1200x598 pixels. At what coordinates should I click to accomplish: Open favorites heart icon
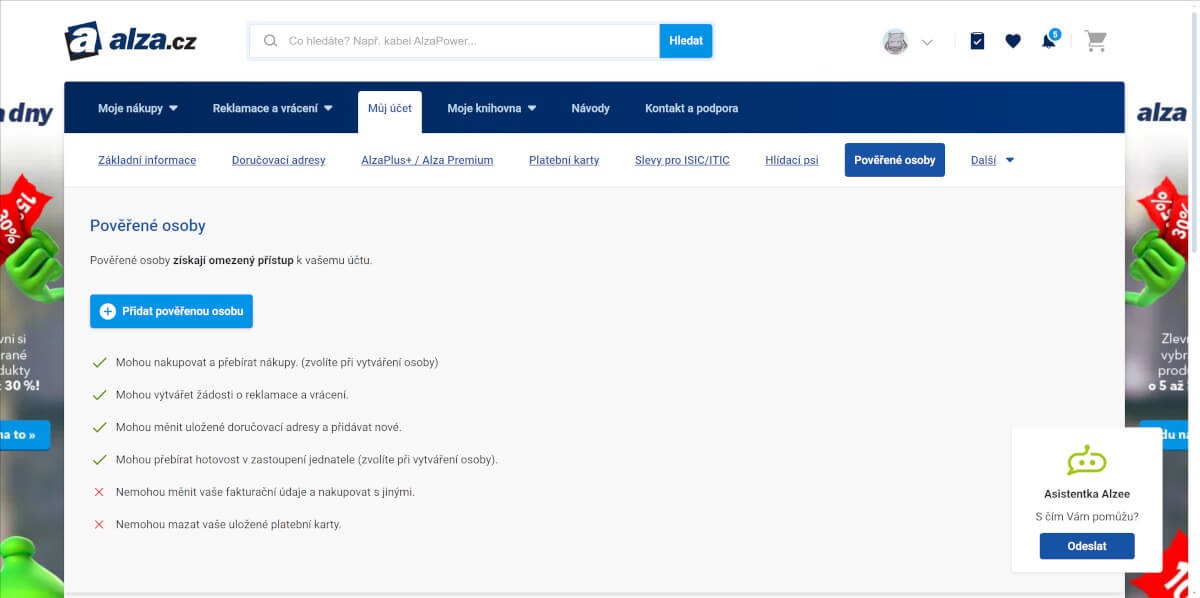(x=1013, y=41)
